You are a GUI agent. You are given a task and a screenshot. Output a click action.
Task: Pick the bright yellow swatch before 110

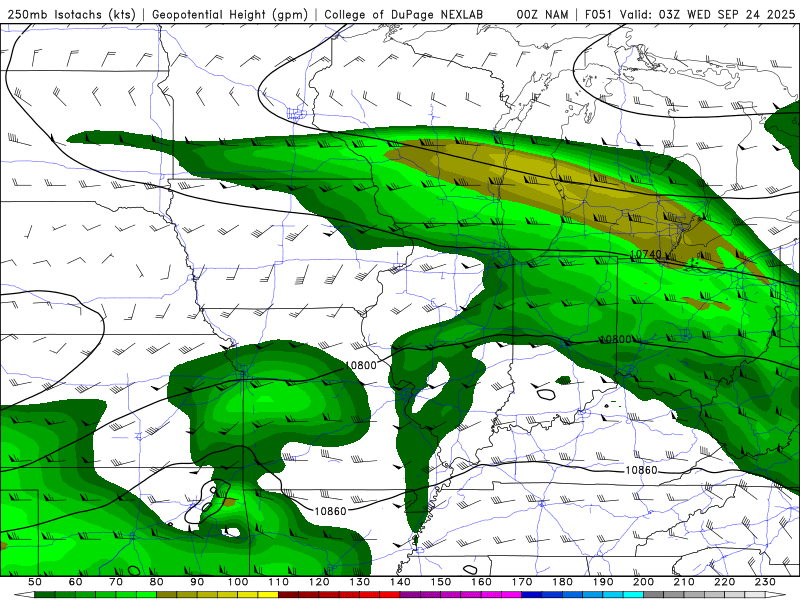click(x=268, y=595)
